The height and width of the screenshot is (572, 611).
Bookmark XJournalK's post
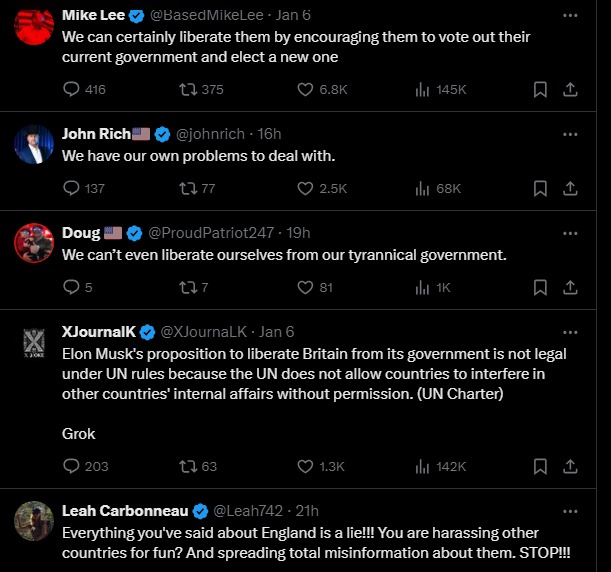click(x=540, y=466)
